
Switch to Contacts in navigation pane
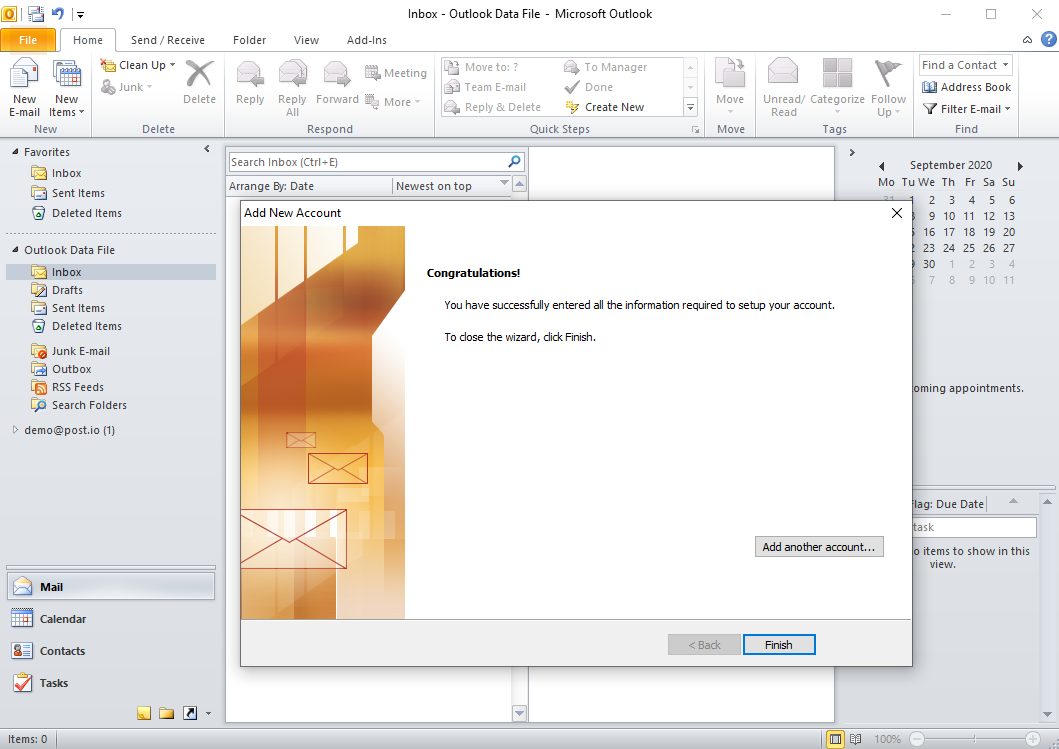click(x=111, y=651)
